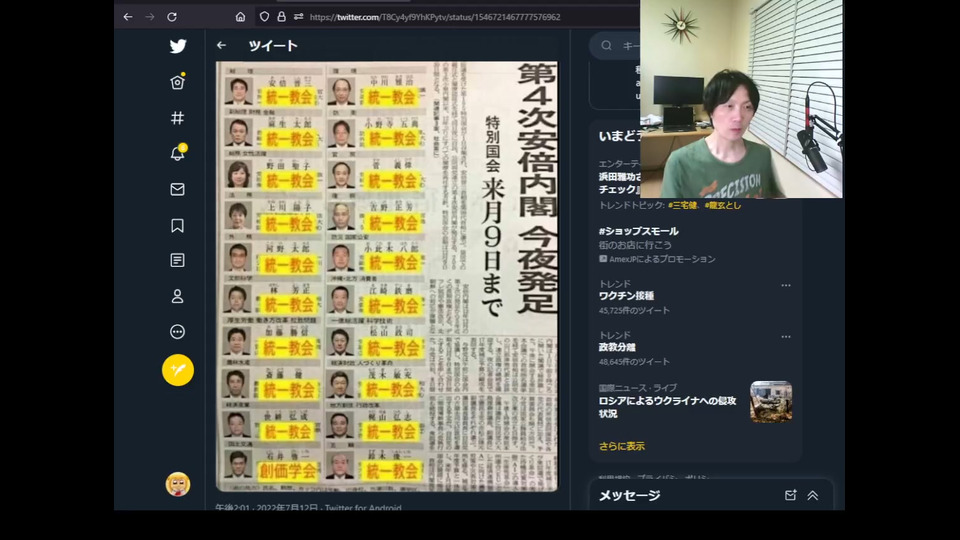960x540 pixels.
Task: Reload the page with refresh icon
Action: click(x=172, y=17)
